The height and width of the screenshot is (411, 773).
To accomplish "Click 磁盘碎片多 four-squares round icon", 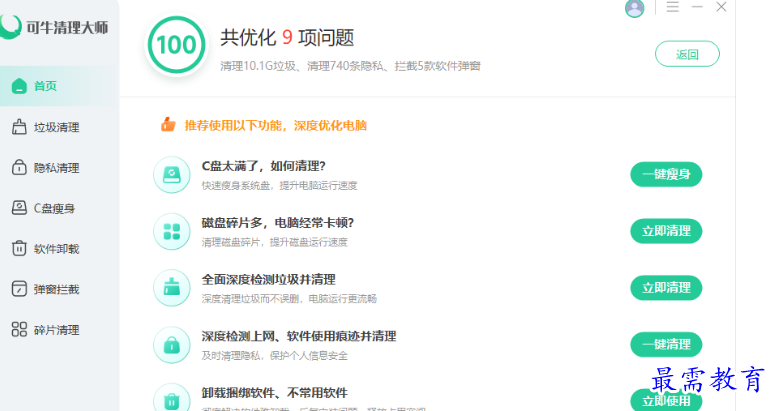I will pos(172,232).
